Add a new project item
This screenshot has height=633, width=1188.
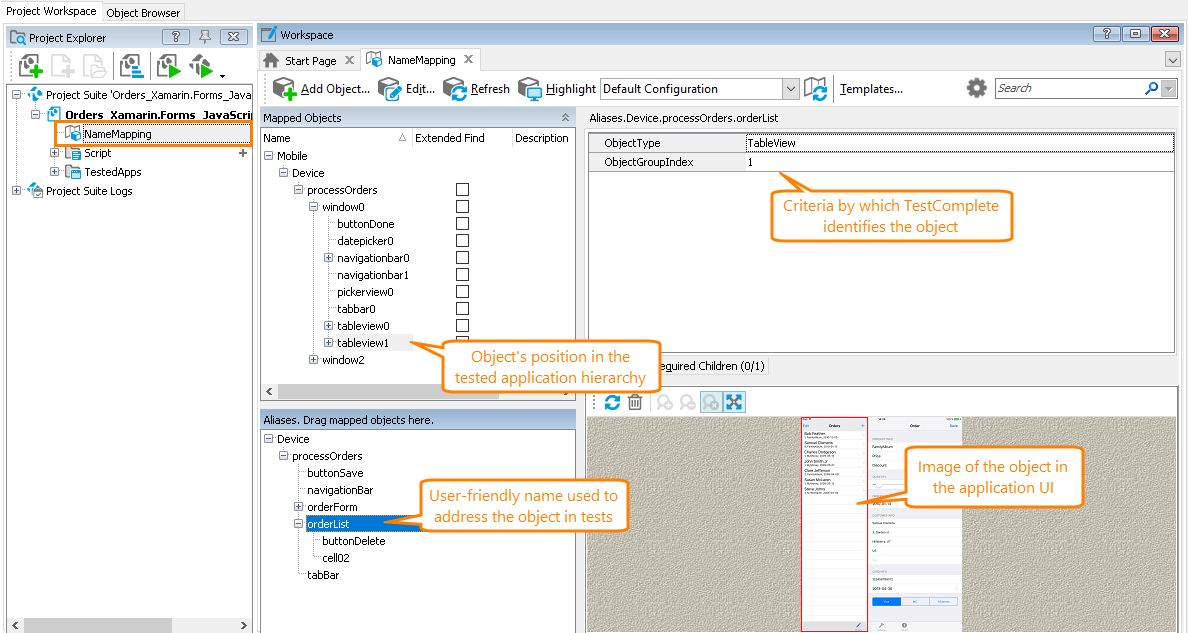pos(29,66)
